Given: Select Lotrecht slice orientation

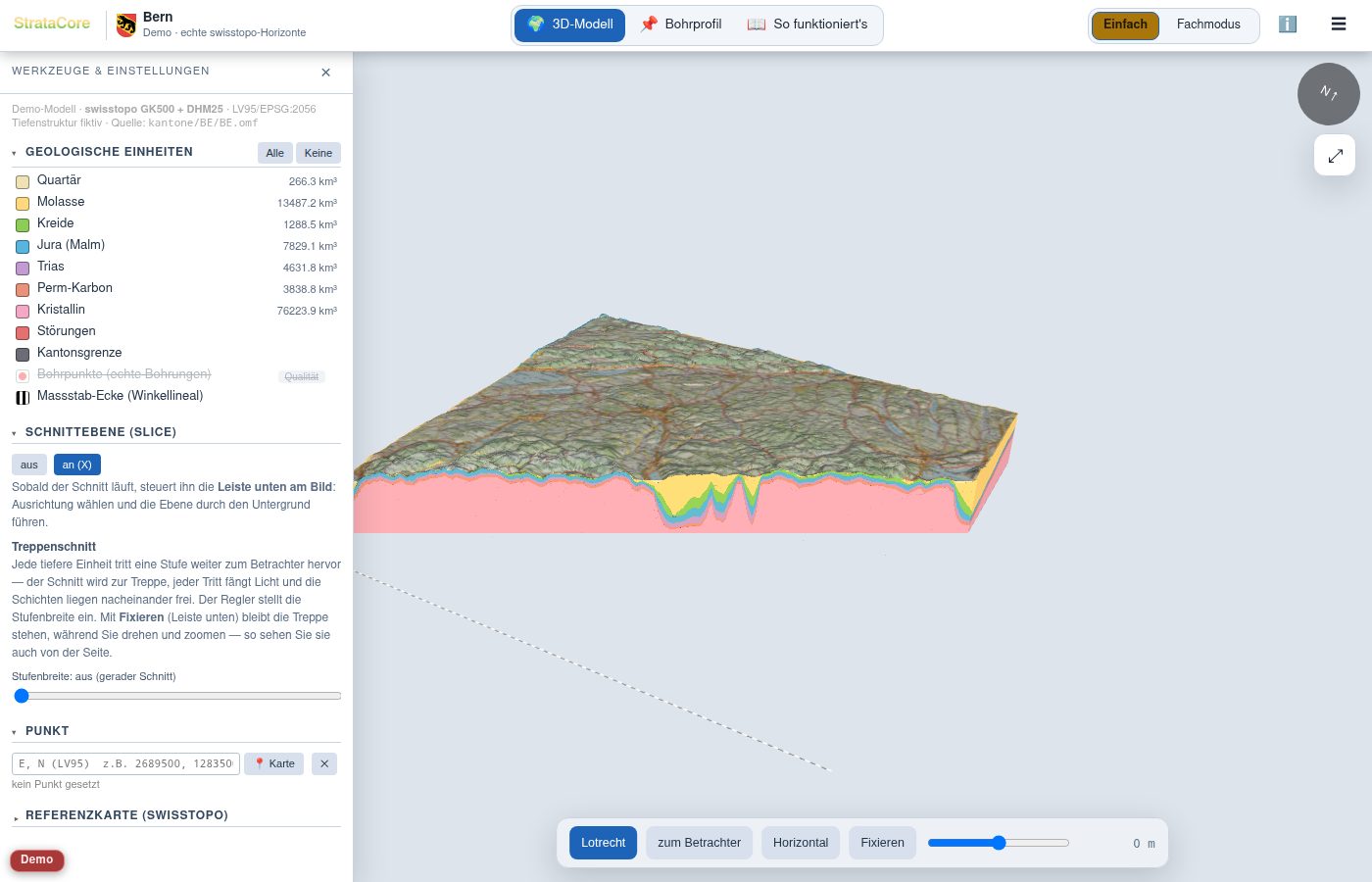Looking at the screenshot, I should pos(604,843).
